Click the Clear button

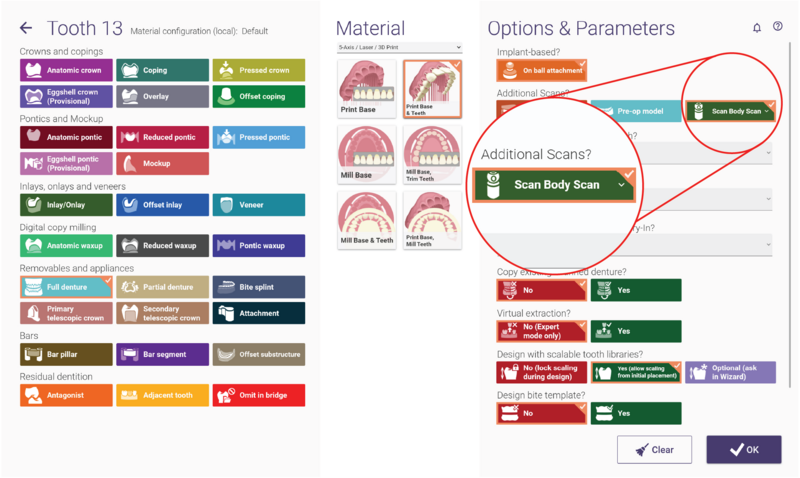(x=655, y=449)
